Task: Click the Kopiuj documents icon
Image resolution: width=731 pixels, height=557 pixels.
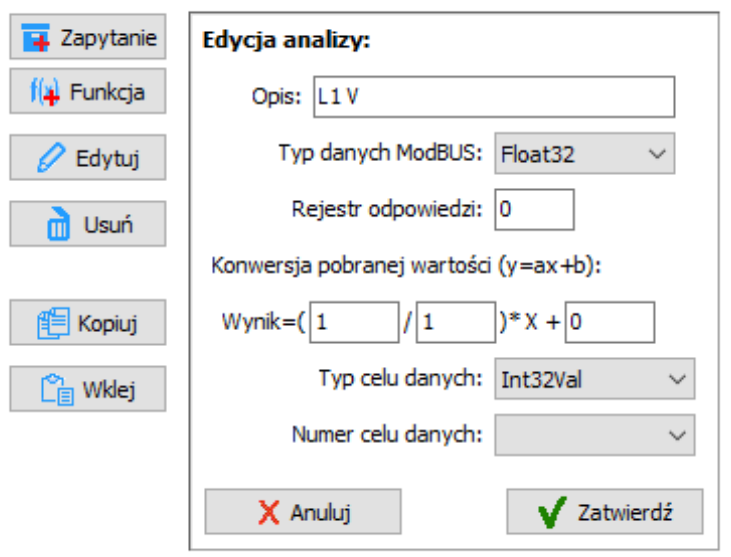Action: pos(53,323)
